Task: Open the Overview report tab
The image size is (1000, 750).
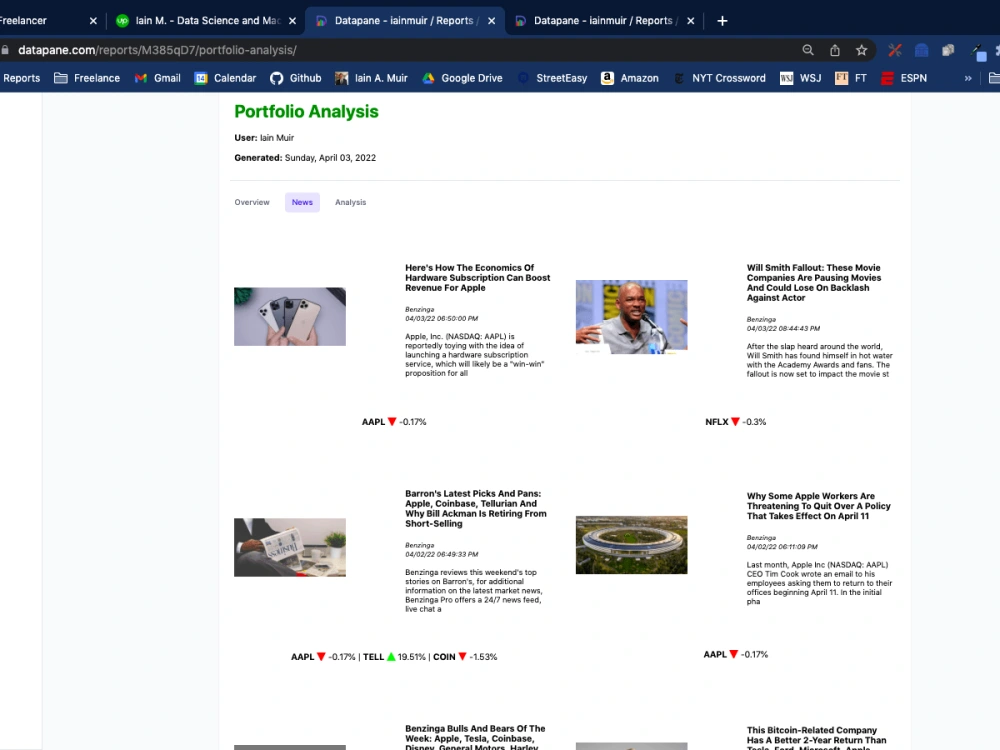Action: 252,202
